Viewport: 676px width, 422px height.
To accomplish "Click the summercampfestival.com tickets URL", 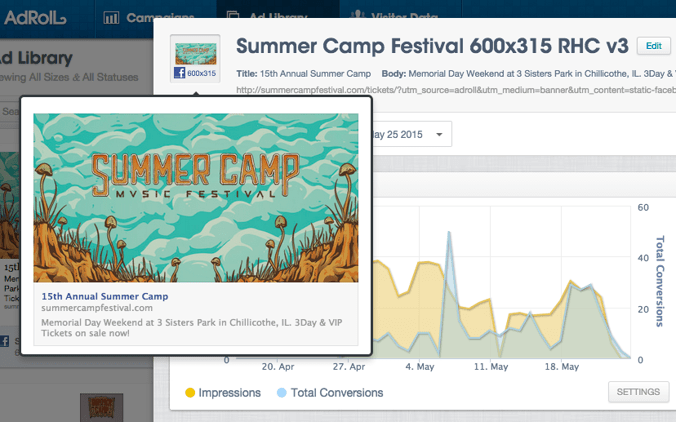I will (x=456, y=90).
